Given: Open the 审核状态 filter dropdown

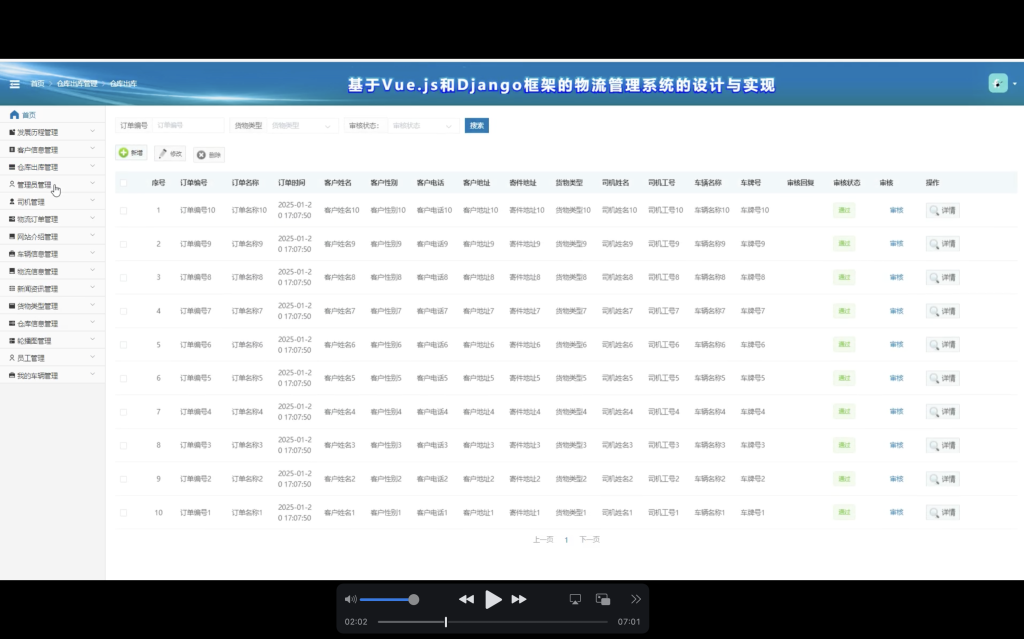Looking at the screenshot, I should (x=423, y=125).
